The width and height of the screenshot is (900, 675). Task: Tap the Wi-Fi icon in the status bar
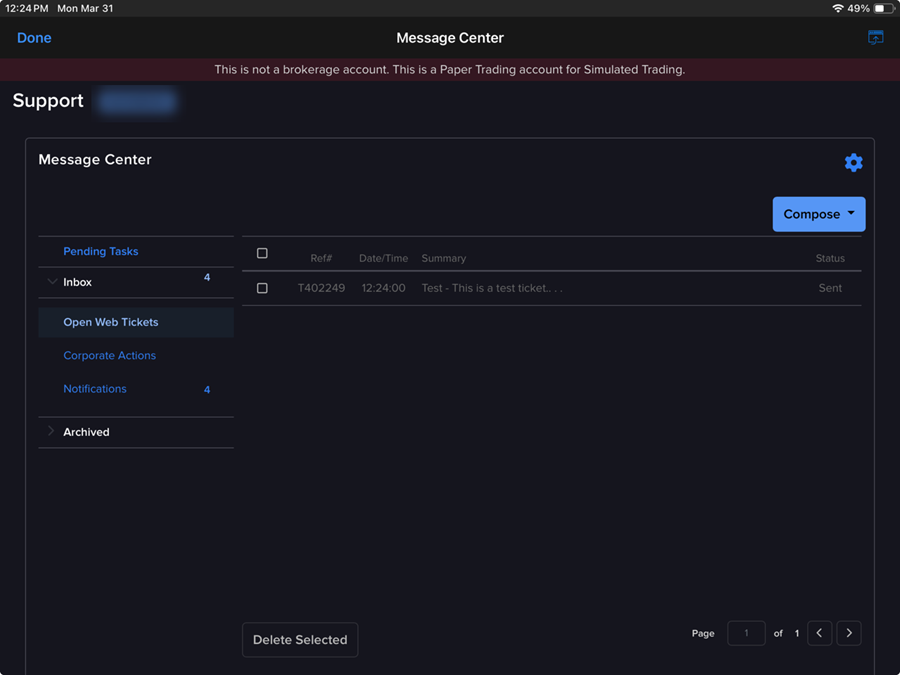click(x=838, y=8)
